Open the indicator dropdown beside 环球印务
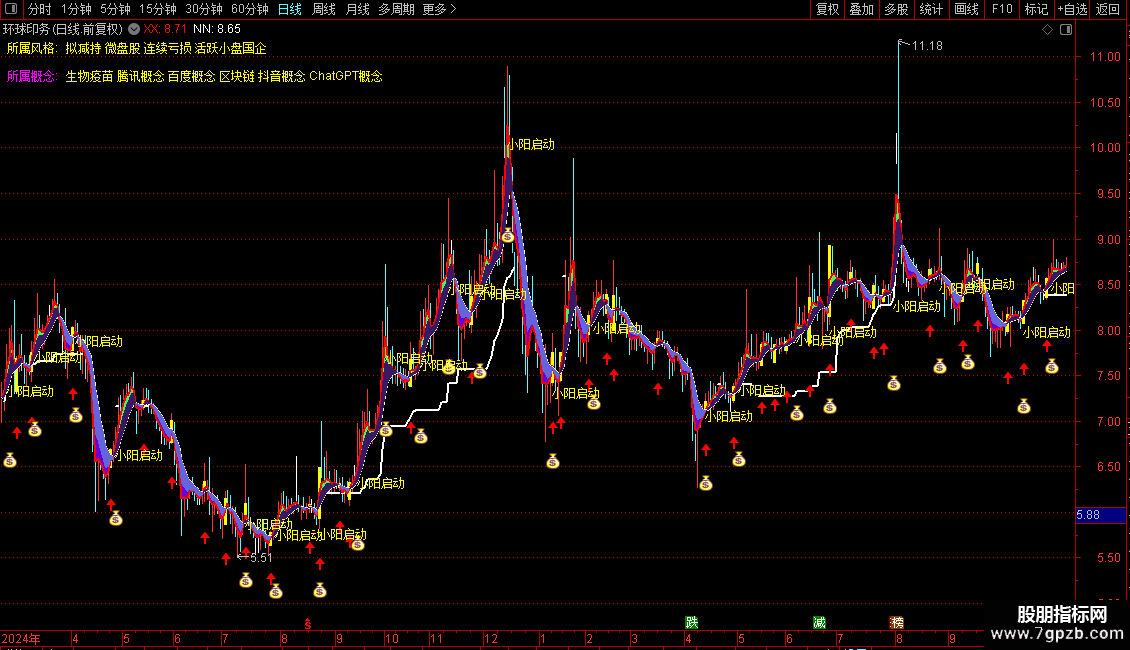 (134, 29)
